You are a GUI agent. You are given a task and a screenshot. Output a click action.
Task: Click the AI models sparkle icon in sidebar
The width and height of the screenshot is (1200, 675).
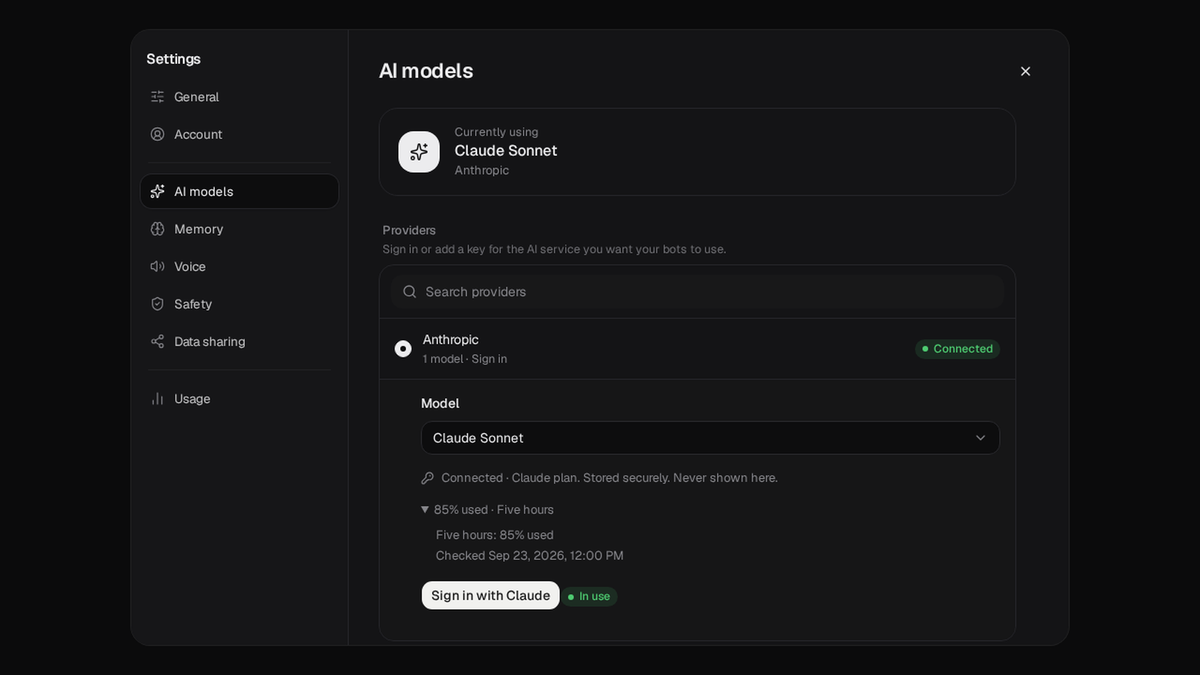(x=157, y=191)
